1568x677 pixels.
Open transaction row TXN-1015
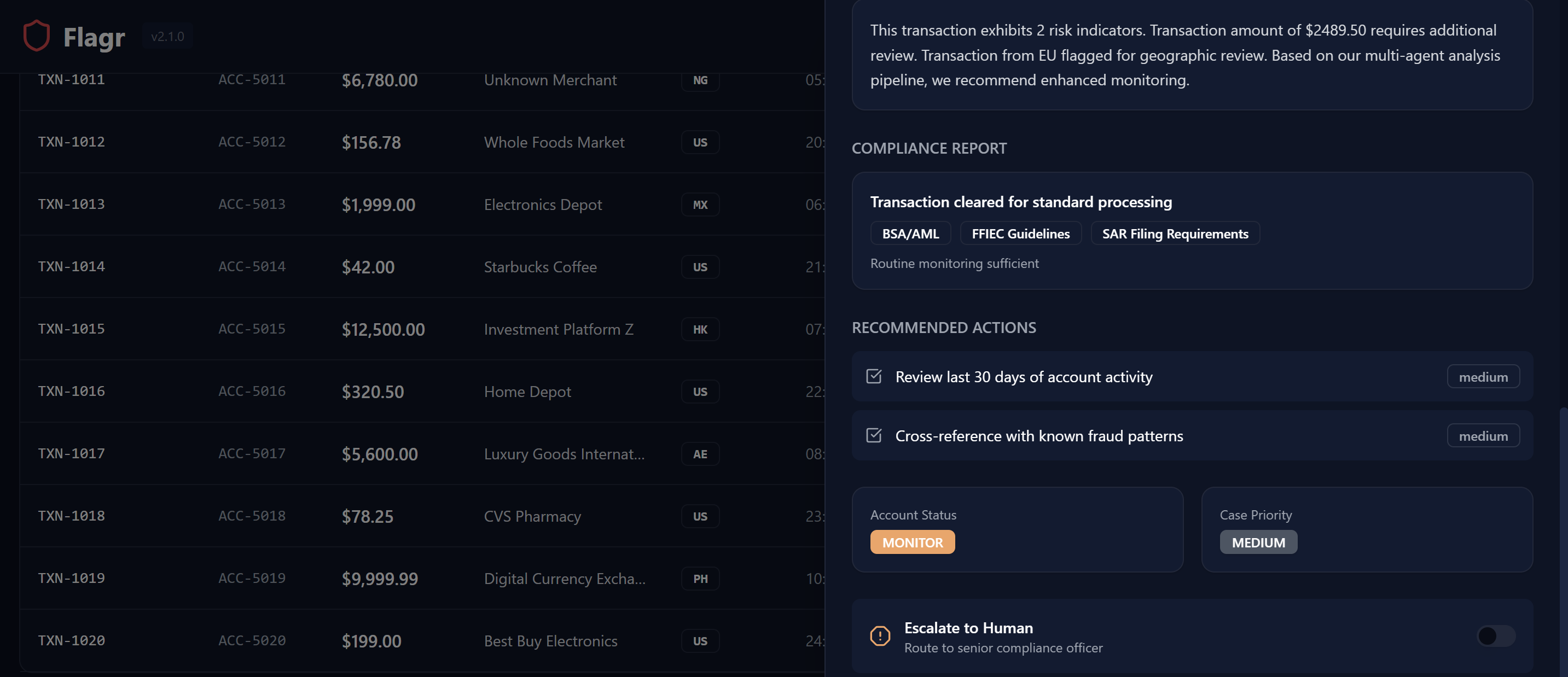click(71, 329)
